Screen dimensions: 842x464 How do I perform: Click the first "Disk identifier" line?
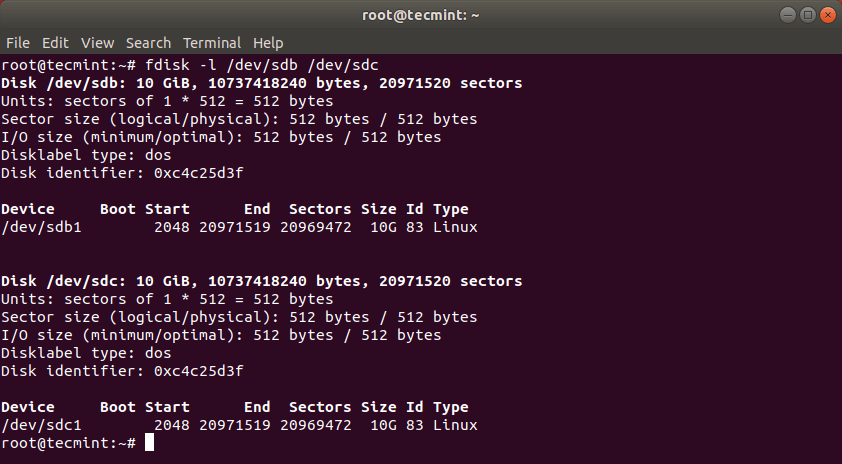pyautogui.click(x=122, y=173)
